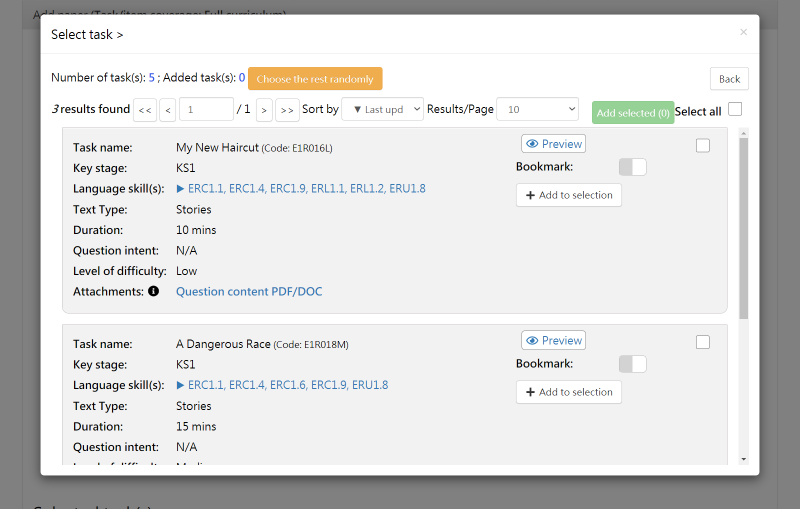
Task: Toggle bookmark for My New Haircut
Action: click(632, 167)
